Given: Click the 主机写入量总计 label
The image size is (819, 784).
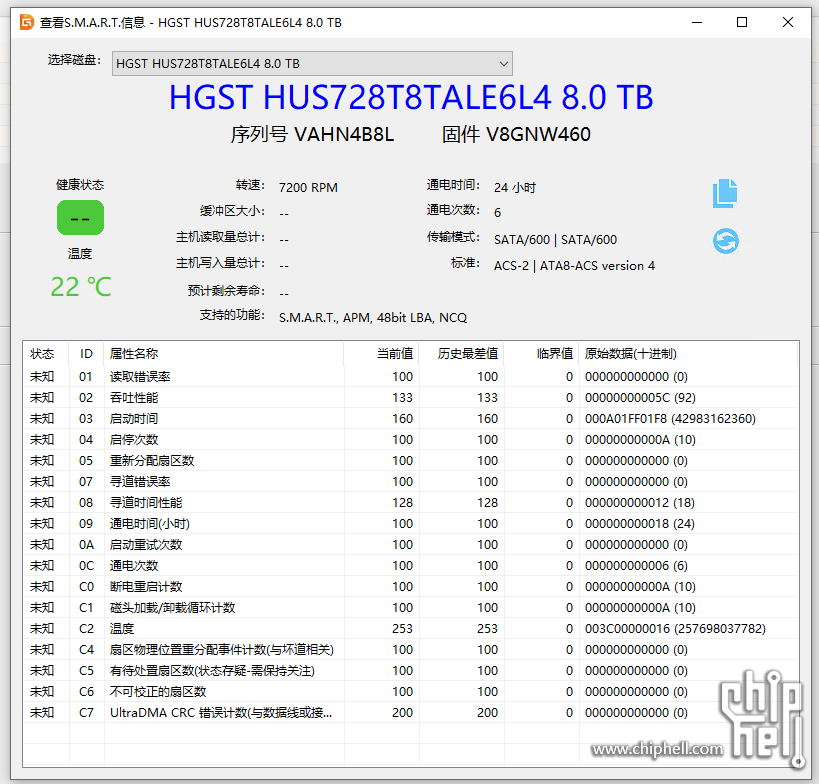Looking at the screenshot, I should (220, 263).
